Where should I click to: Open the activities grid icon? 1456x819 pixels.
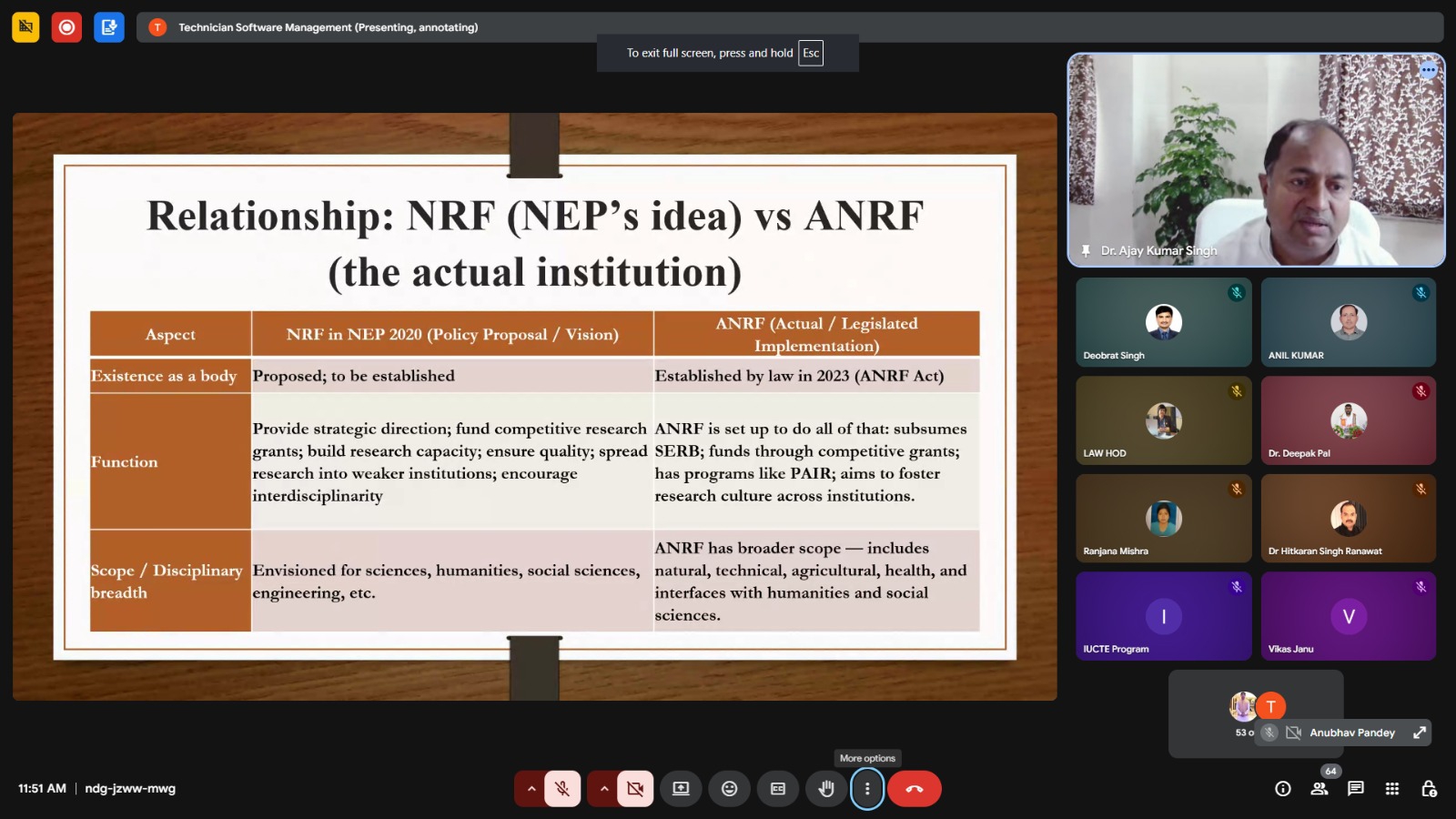[1391, 789]
